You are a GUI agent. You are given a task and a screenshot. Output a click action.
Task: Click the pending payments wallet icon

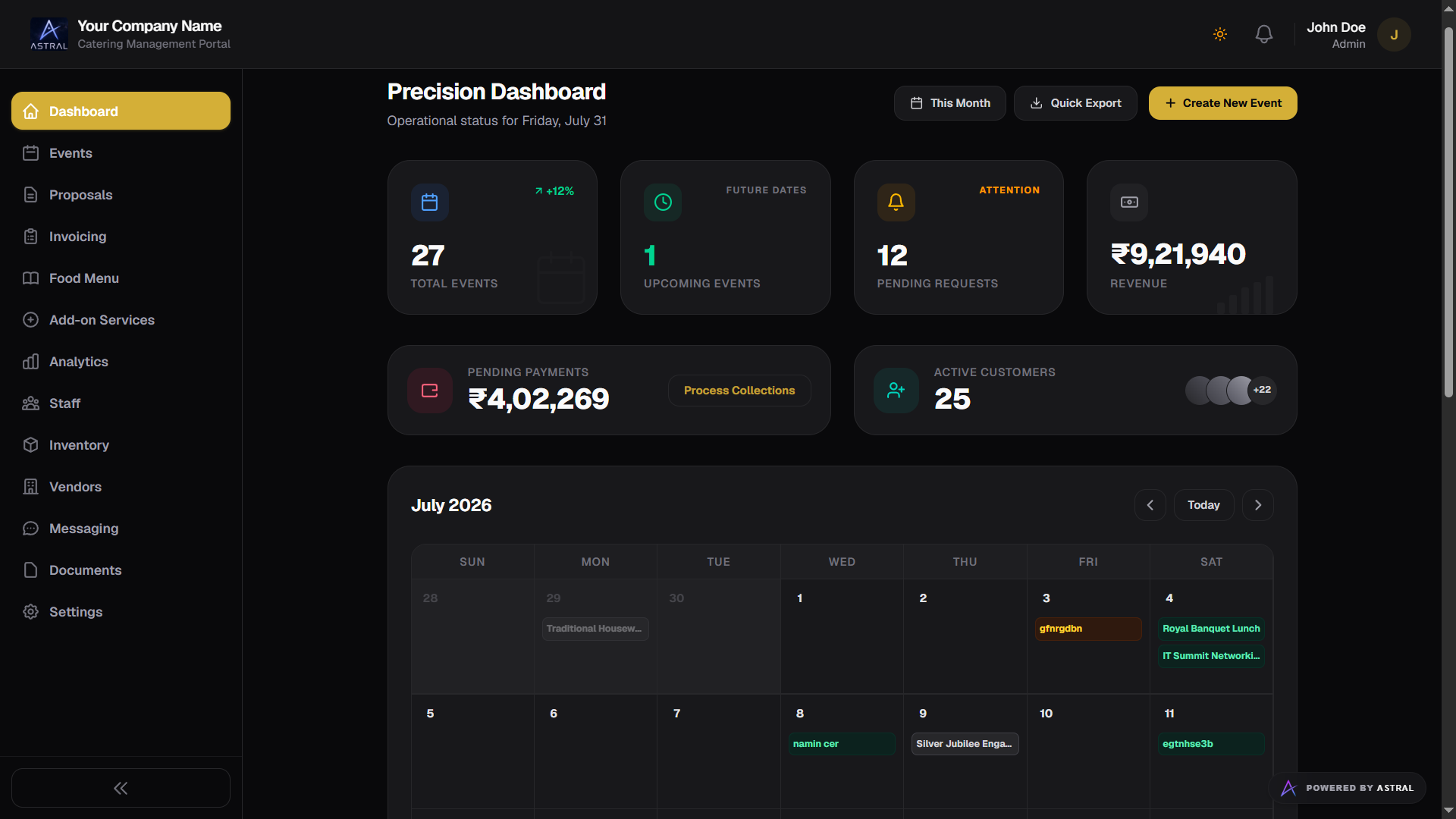point(430,391)
